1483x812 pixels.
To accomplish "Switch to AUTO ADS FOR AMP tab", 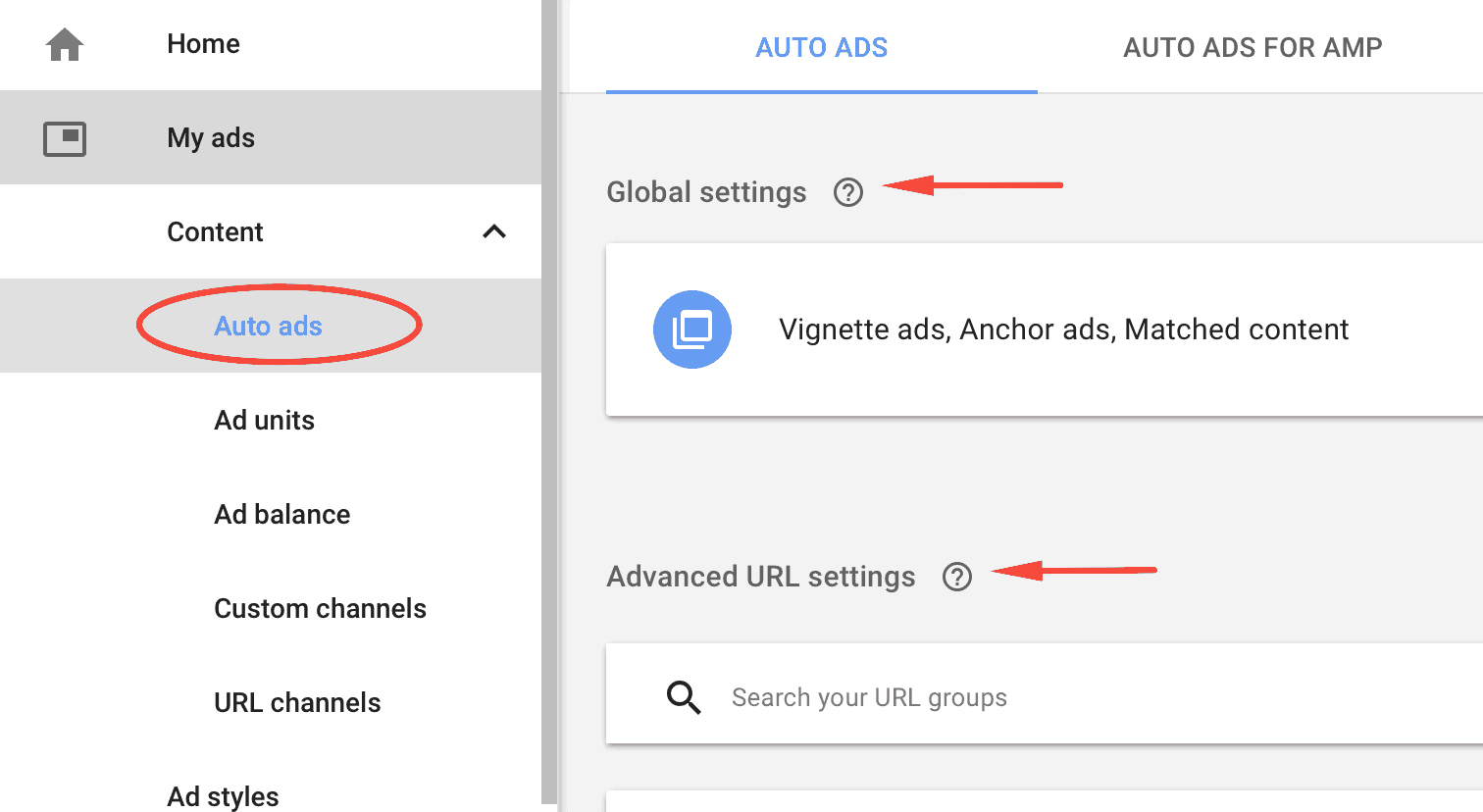I will 1253,47.
